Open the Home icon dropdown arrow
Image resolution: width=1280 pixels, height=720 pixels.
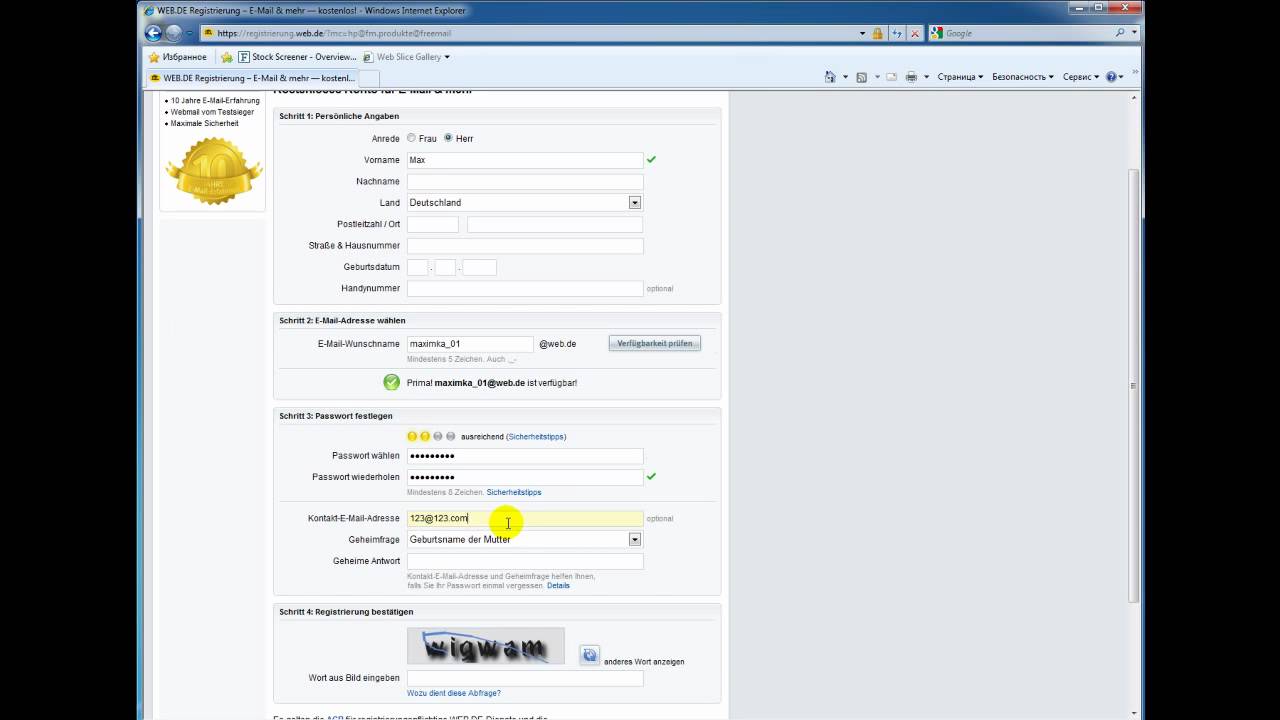(845, 77)
